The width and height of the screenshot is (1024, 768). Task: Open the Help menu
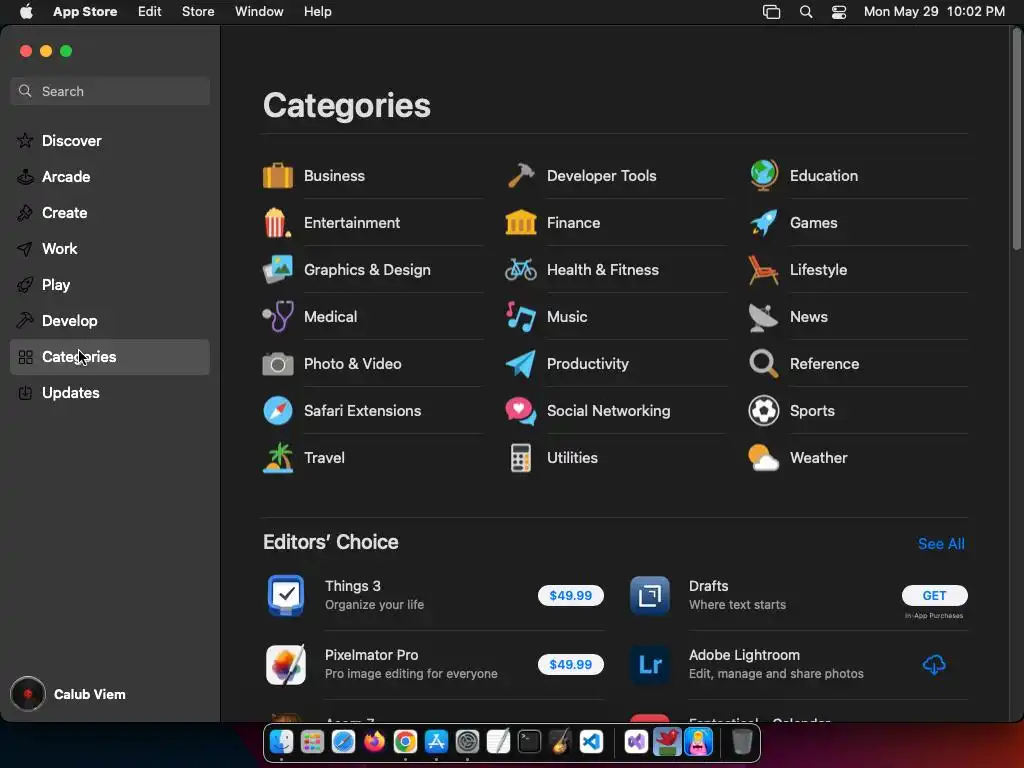coord(317,11)
